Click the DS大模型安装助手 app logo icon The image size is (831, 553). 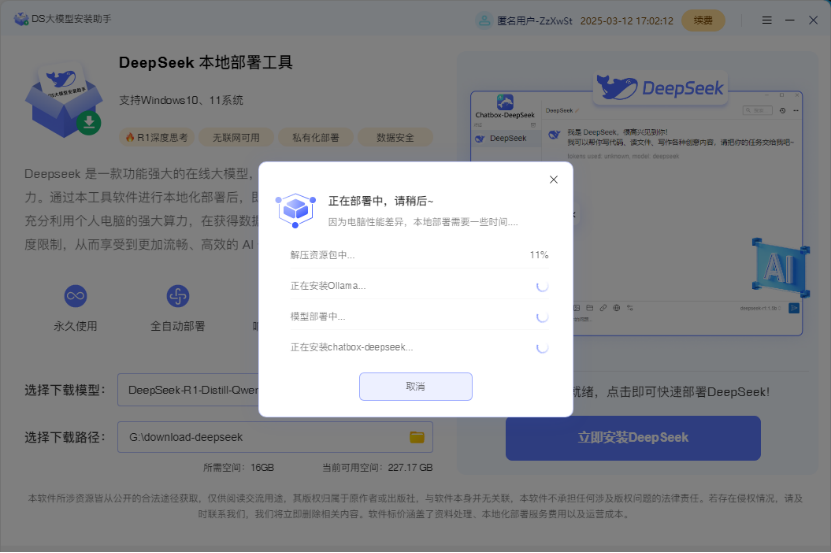coord(21,19)
